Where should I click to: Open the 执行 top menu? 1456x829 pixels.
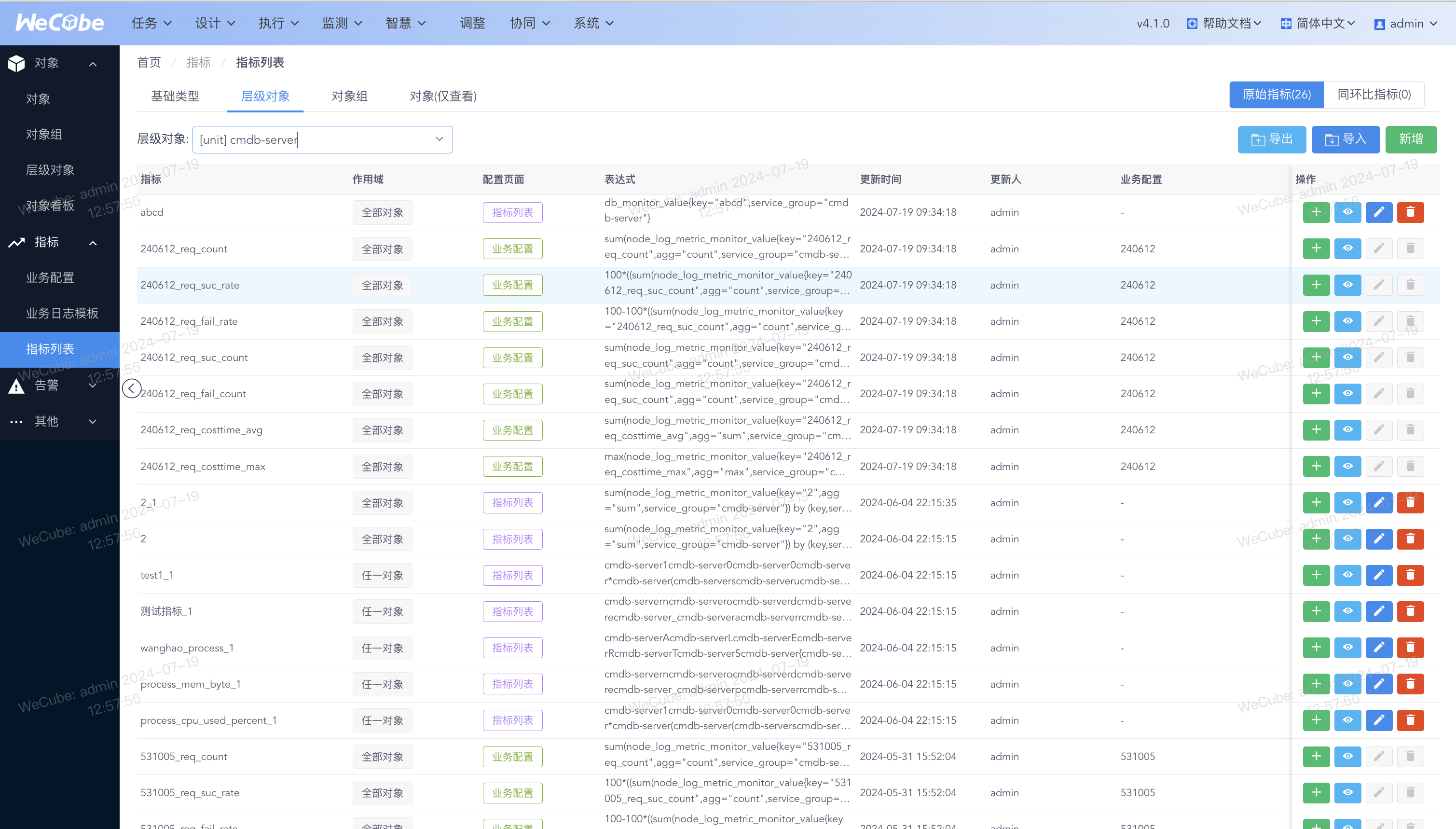(x=278, y=23)
